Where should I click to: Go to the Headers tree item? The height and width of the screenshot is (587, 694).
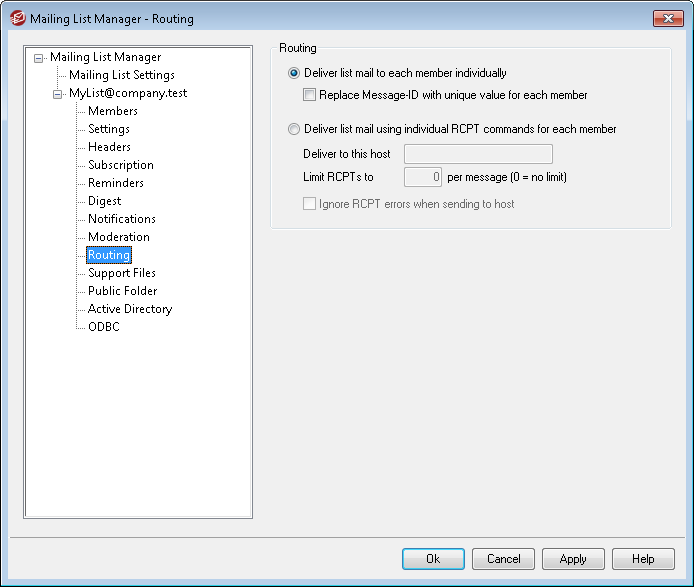click(x=109, y=147)
